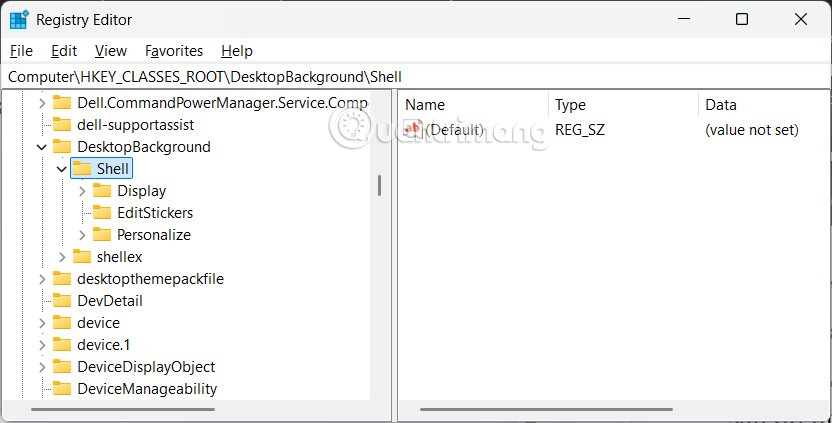Click the EditStickers folder icon

101,213
